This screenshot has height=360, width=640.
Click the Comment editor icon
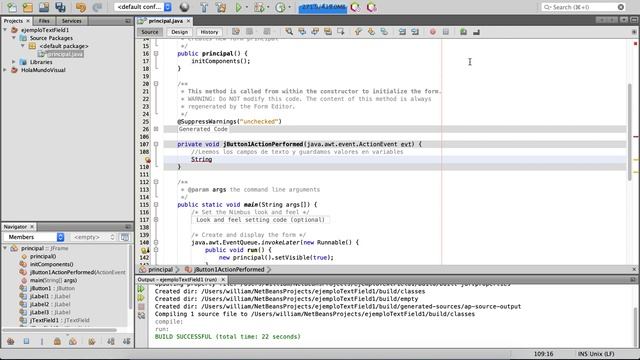tap(463, 32)
